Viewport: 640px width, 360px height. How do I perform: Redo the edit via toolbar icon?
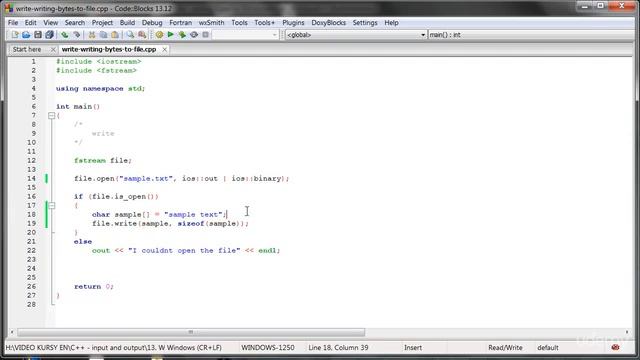[76, 35]
